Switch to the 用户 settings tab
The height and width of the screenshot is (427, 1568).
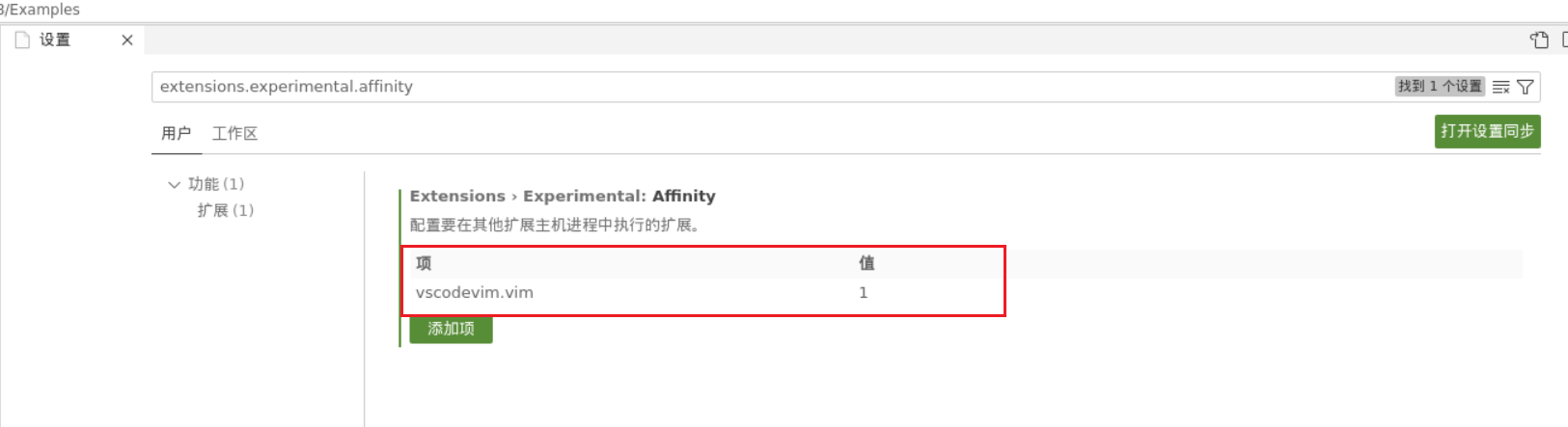pyautogui.click(x=176, y=133)
